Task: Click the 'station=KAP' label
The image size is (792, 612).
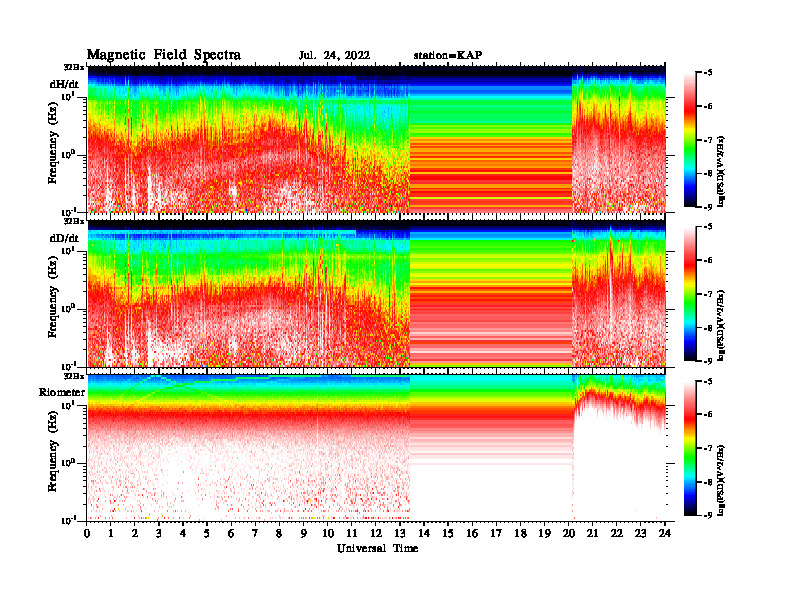Action: (x=448, y=55)
